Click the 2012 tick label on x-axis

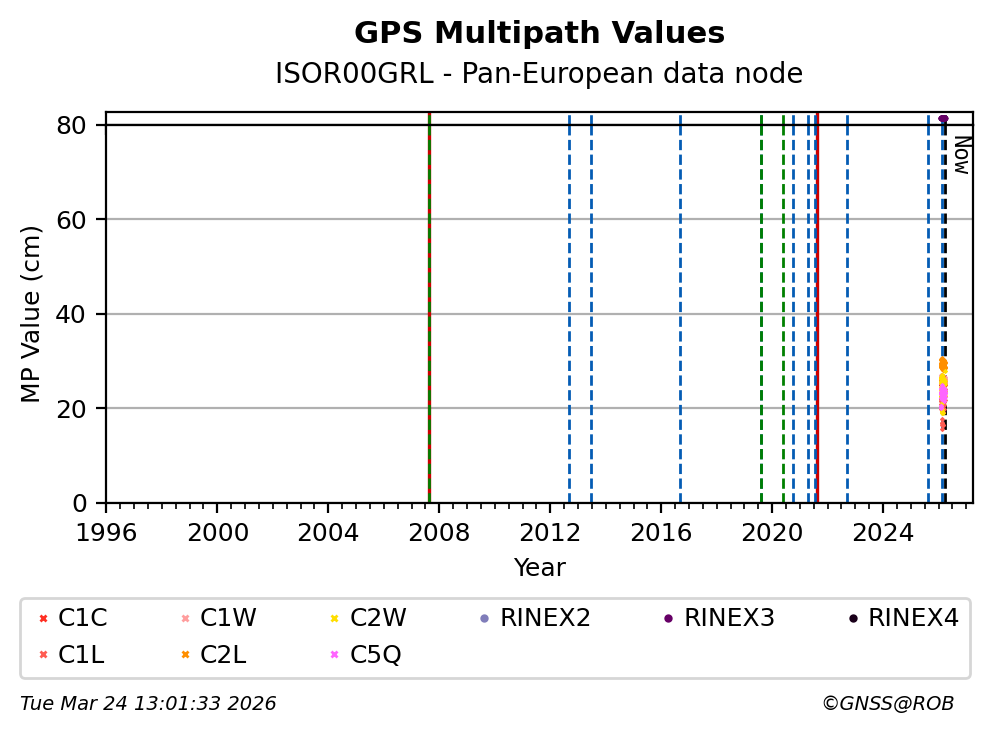(x=550, y=532)
